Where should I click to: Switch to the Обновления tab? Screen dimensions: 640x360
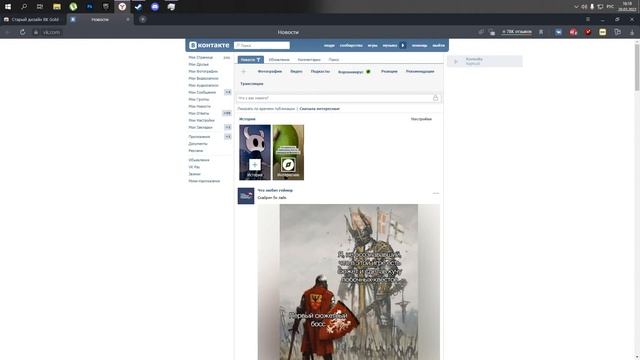(x=279, y=60)
